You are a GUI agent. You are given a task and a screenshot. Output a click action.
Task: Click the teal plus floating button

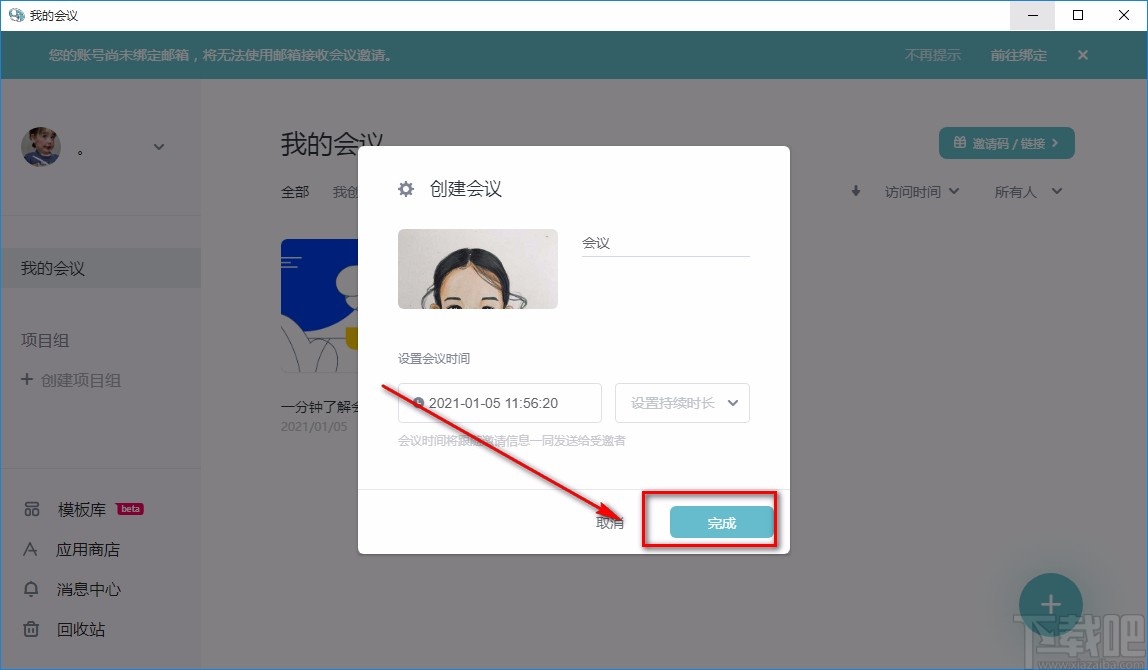coord(1050,604)
